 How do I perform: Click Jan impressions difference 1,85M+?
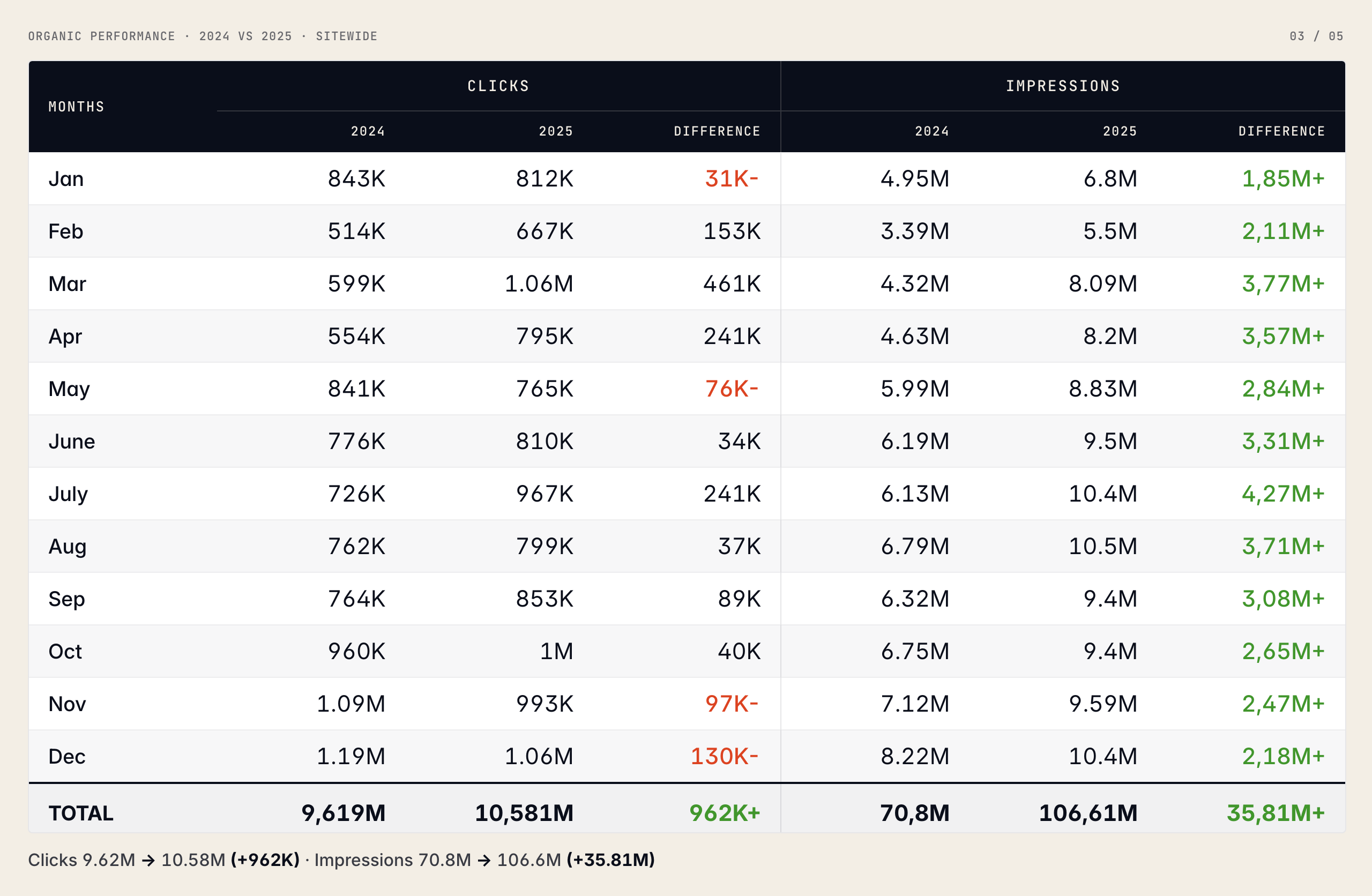coord(1282,179)
